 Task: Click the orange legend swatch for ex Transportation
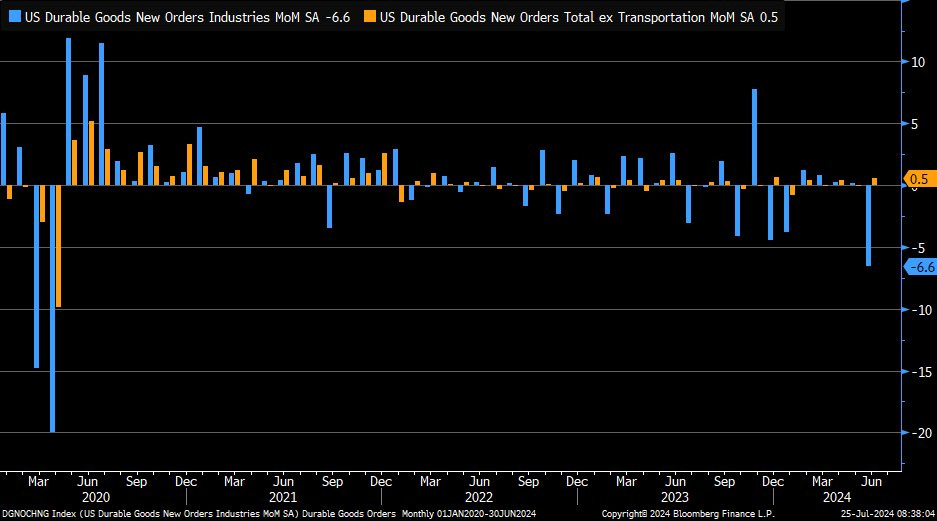point(370,17)
